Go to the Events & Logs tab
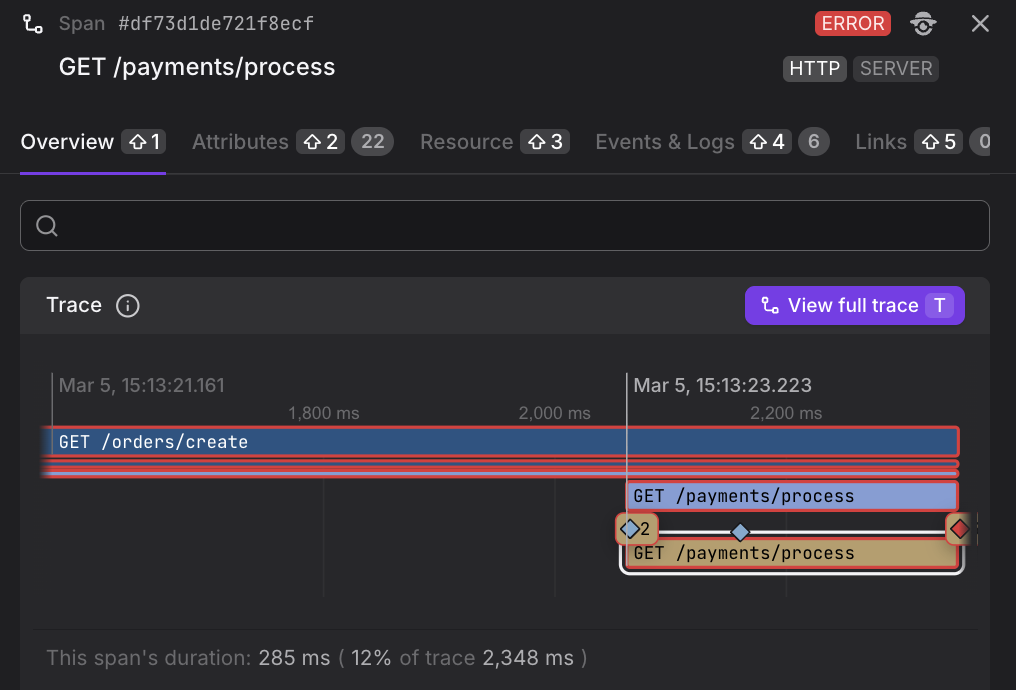This screenshot has height=690, width=1016. tap(665, 142)
